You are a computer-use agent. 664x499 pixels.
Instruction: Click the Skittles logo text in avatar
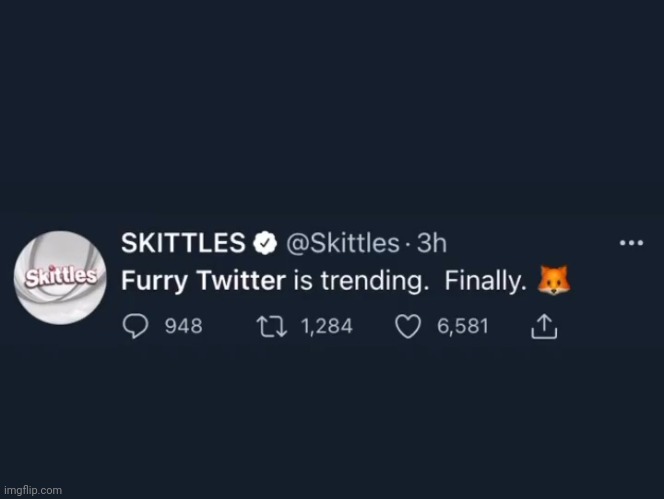[x=61, y=276]
